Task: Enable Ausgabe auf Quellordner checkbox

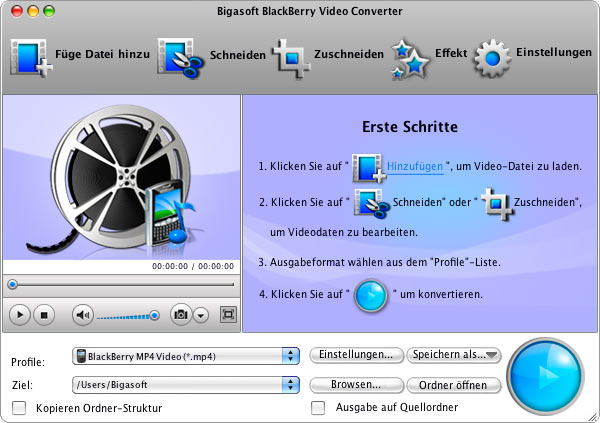Action: 318,408
